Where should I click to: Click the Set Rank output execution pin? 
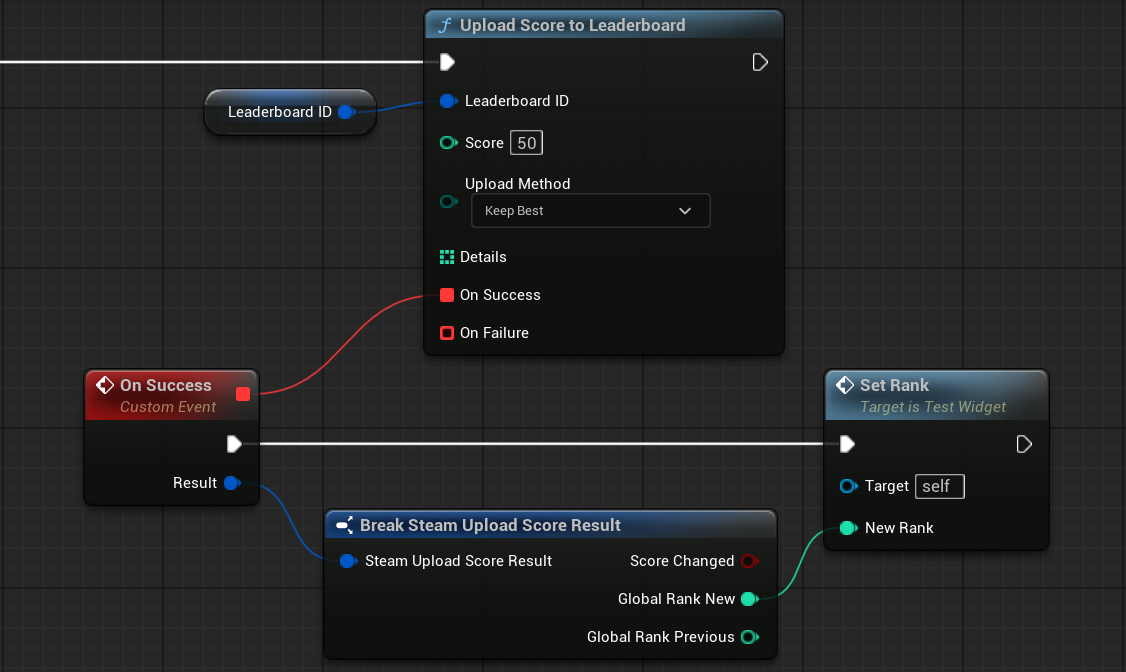tap(1024, 444)
